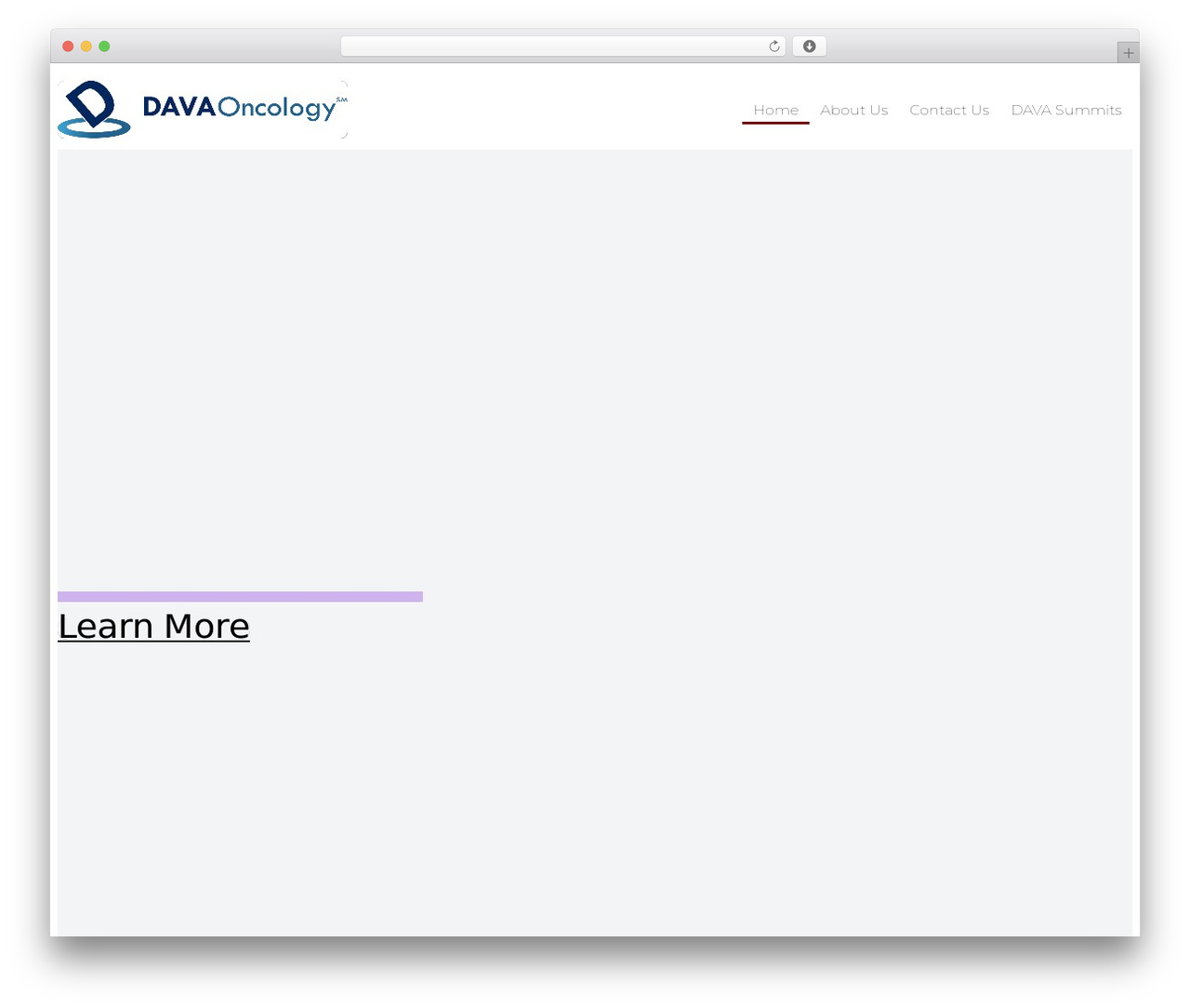Add a new browser tab
Image resolution: width=1190 pixels, height=1008 pixels.
(1128, 53)
